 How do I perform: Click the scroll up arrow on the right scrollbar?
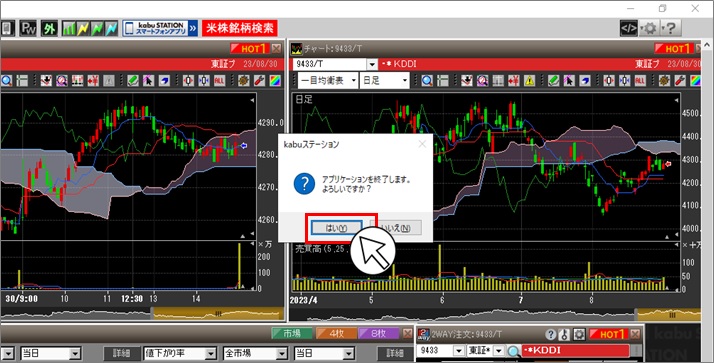(707, 45)
